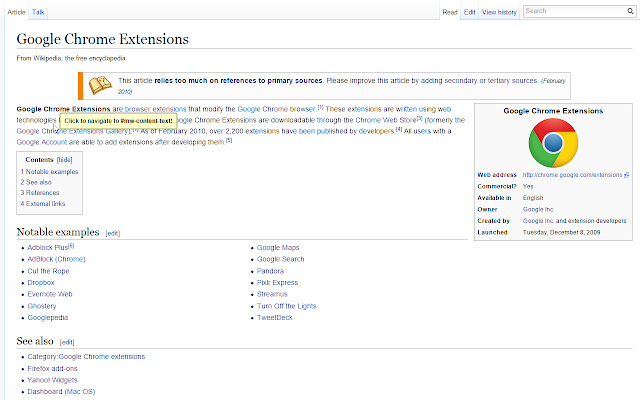
Task: Open the Dropbox link
Action: pos(41,282)
